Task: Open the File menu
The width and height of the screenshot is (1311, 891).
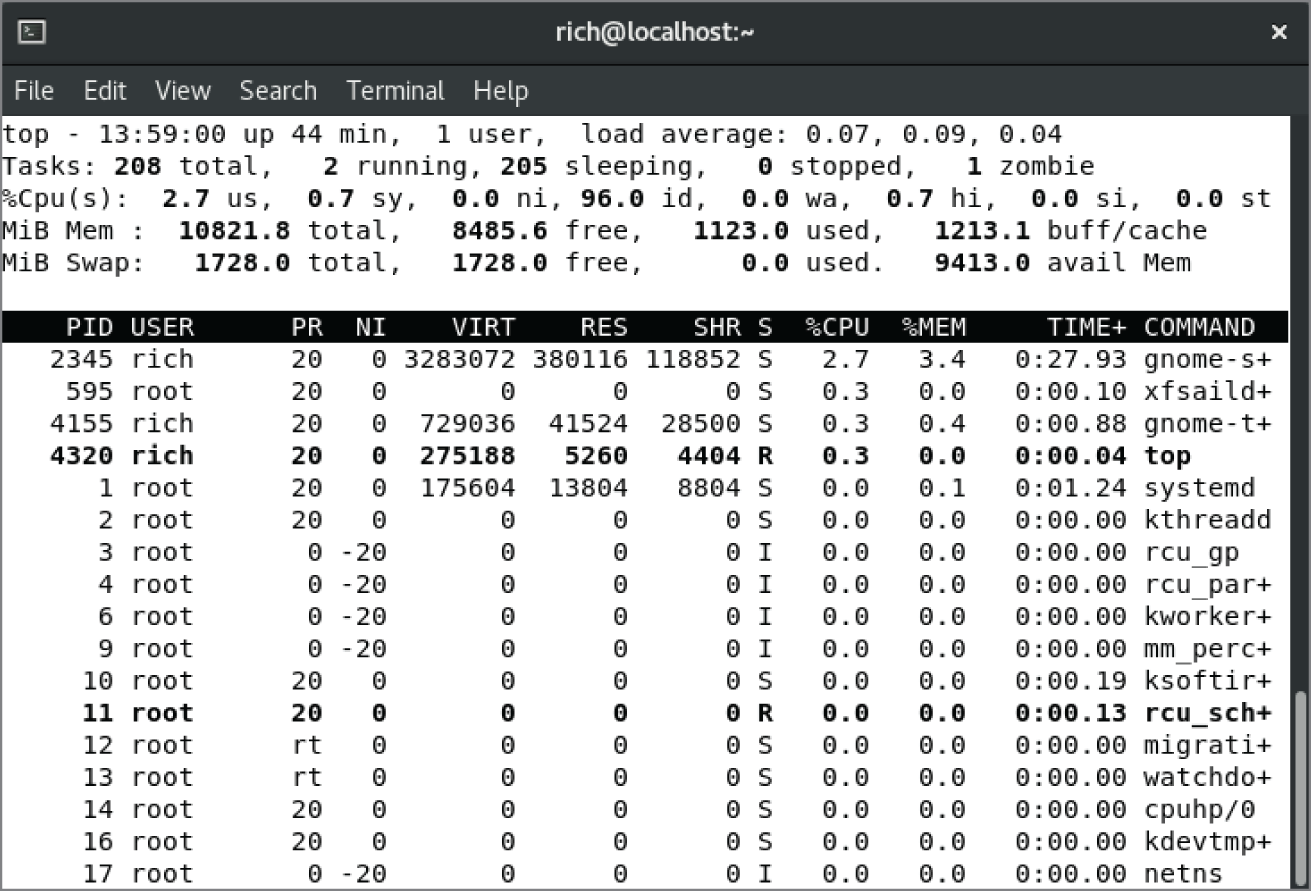Action: coord(34,91)
